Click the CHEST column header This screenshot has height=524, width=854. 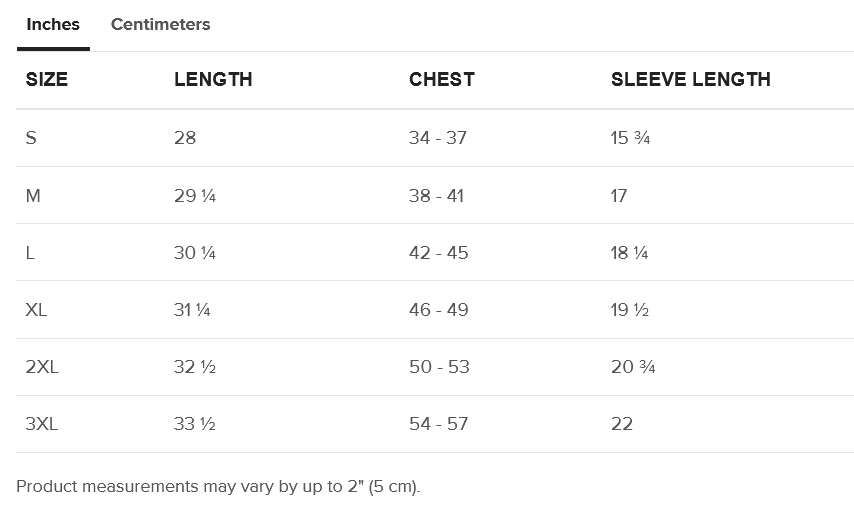(441, 80)
